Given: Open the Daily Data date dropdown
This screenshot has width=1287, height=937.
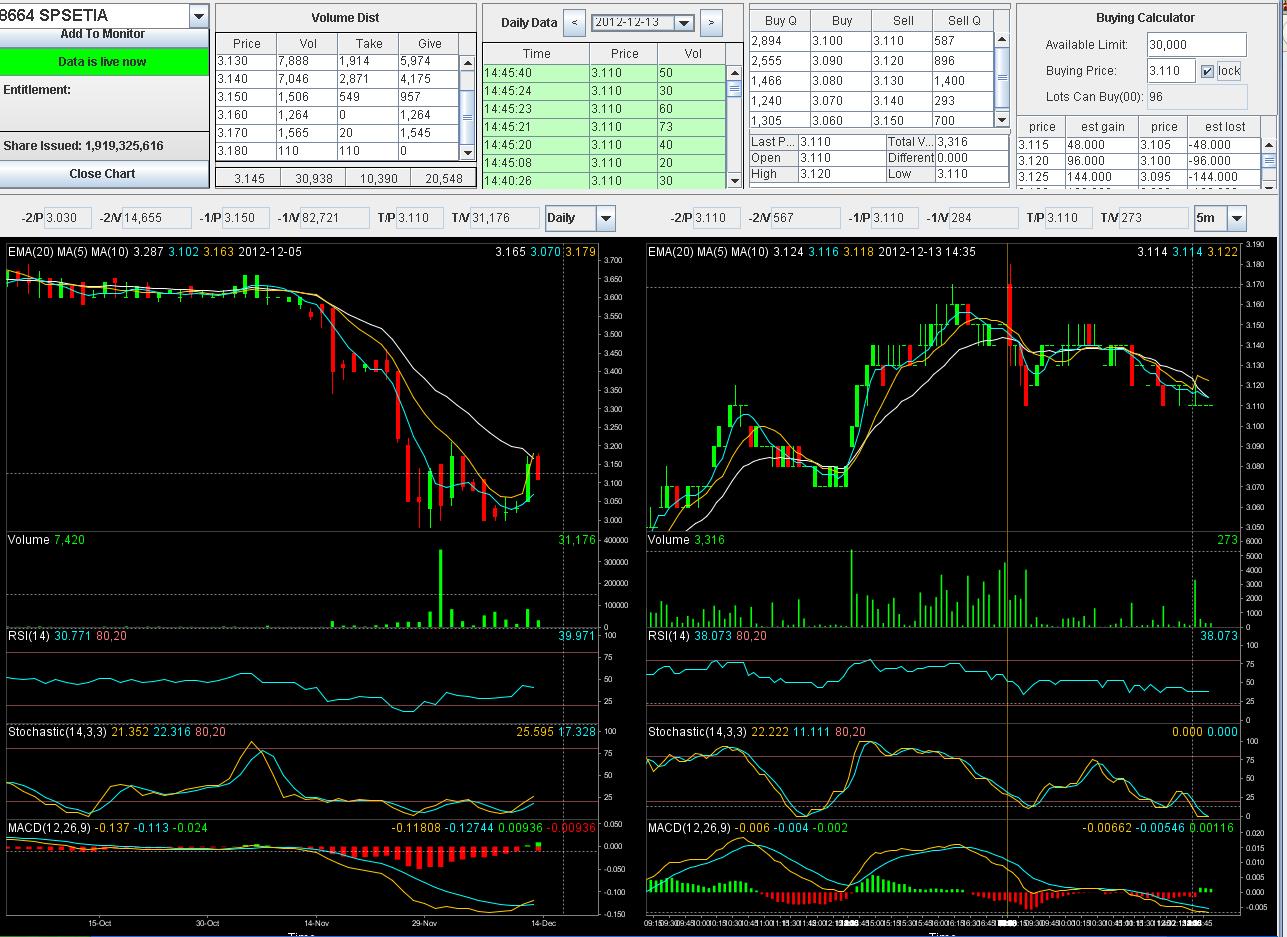Looking at the screenshot, I should 684,23.
